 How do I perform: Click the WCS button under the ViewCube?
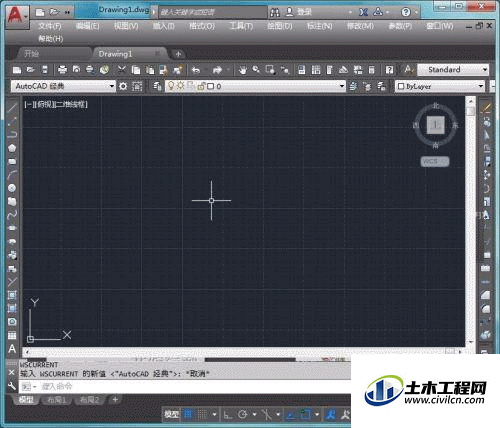click(x=435, y=161)
